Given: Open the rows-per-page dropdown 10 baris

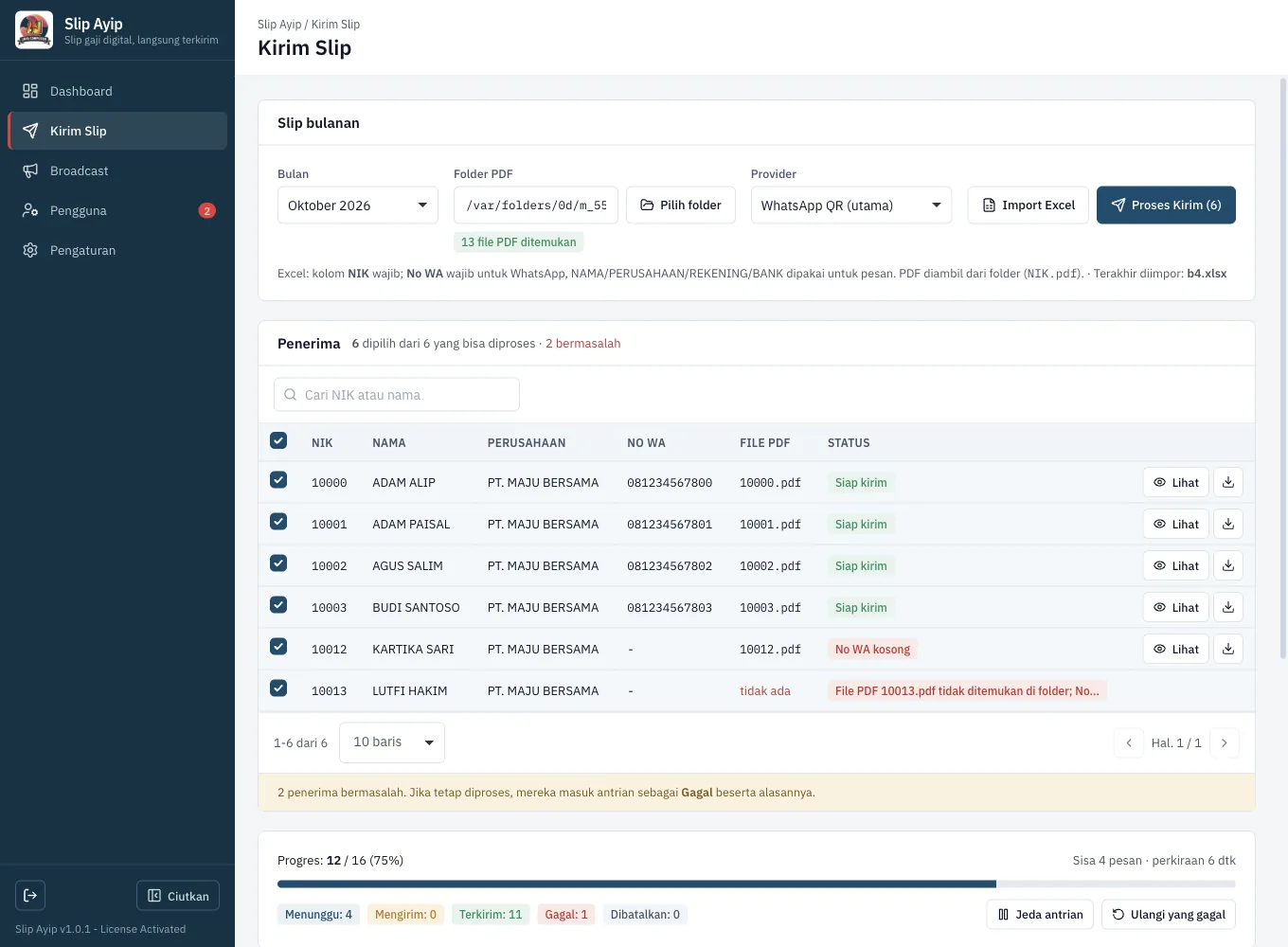Looking at the screenshot, I should [x=392, y=742].
